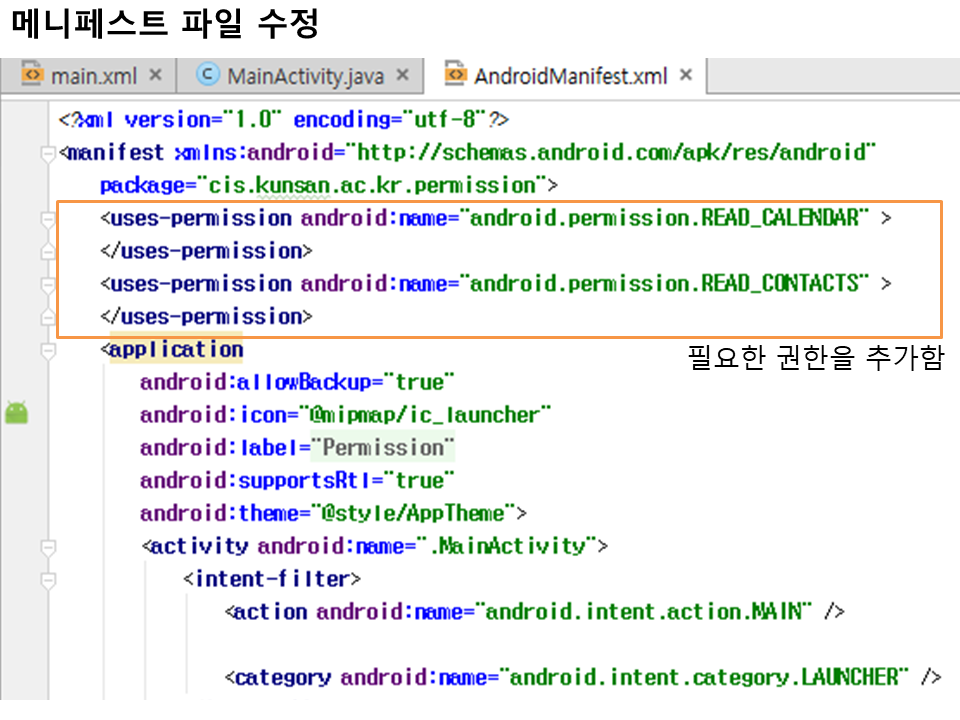Click the android.permission.READ_CALENDAR value
The height and width of the screenshot is (720, 960).
[x=665, y=218]
